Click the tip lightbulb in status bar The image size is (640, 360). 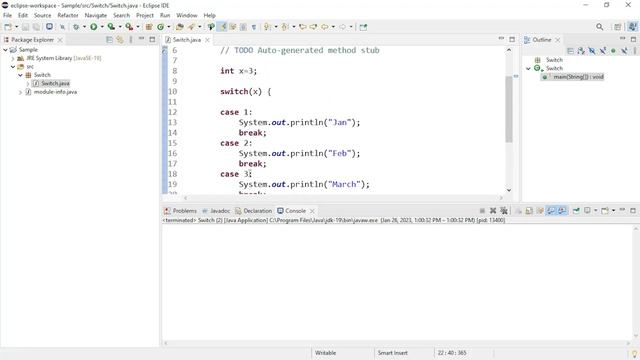(634, 353)
